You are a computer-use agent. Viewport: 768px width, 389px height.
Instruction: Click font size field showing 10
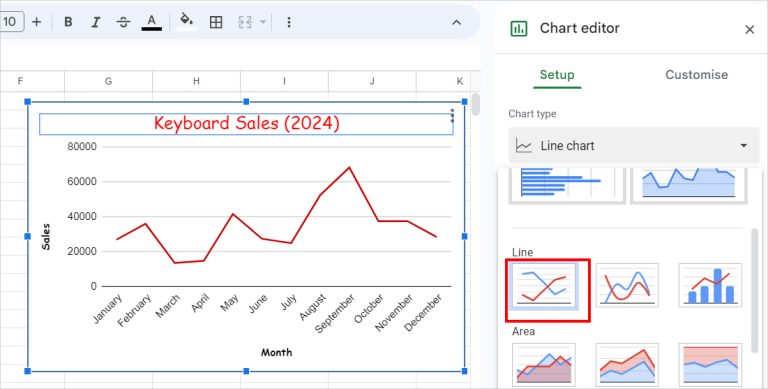[11, 22]
